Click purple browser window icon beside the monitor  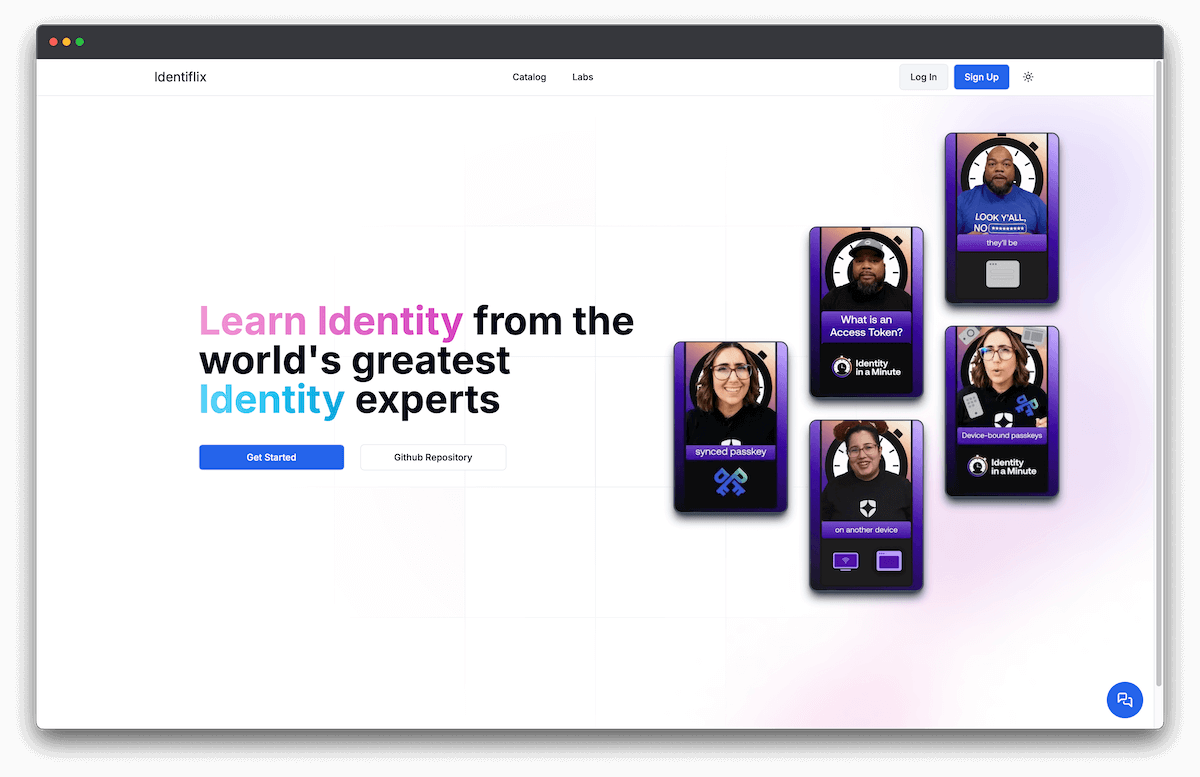point(888,561)
